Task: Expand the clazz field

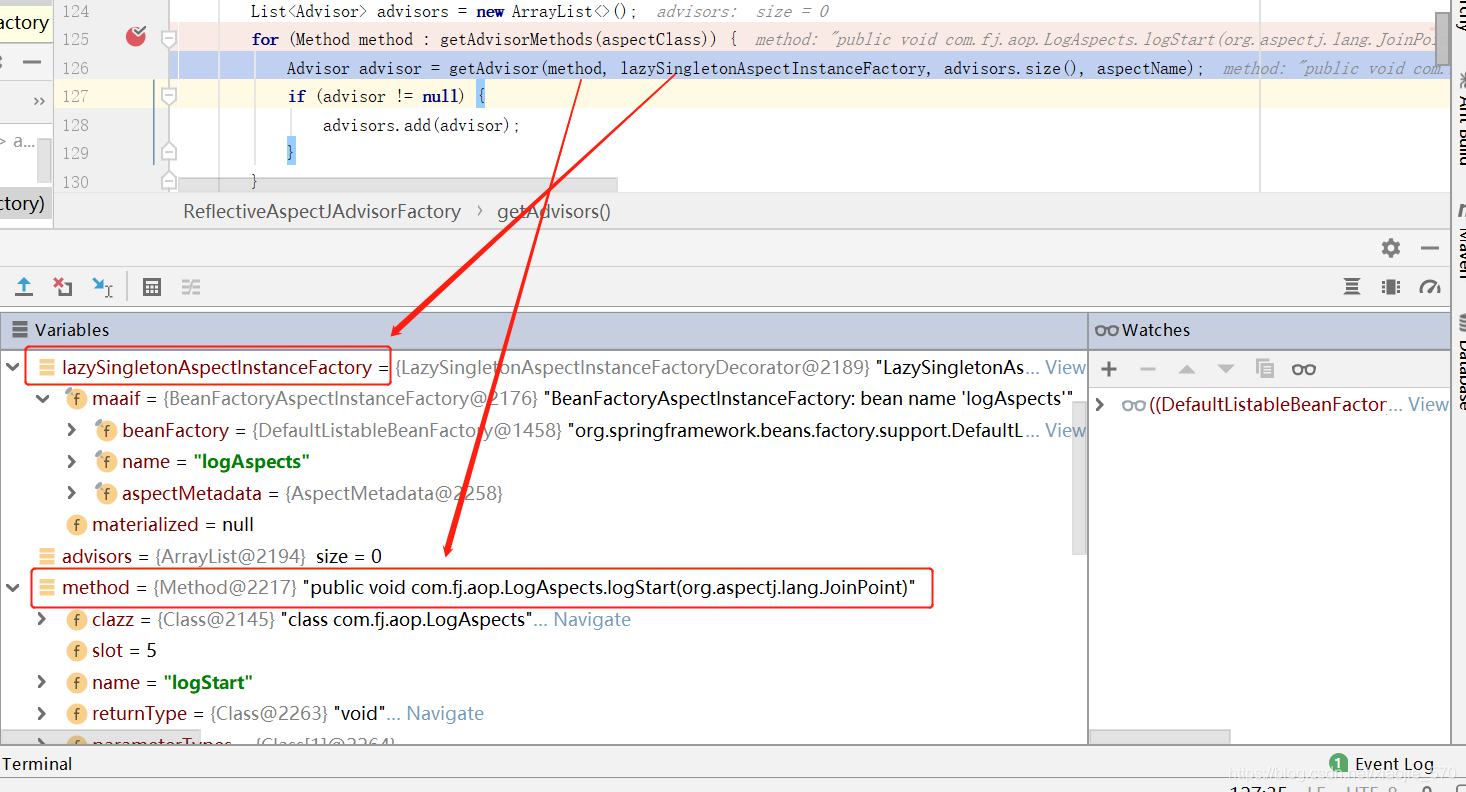Action: pos(42,619)
